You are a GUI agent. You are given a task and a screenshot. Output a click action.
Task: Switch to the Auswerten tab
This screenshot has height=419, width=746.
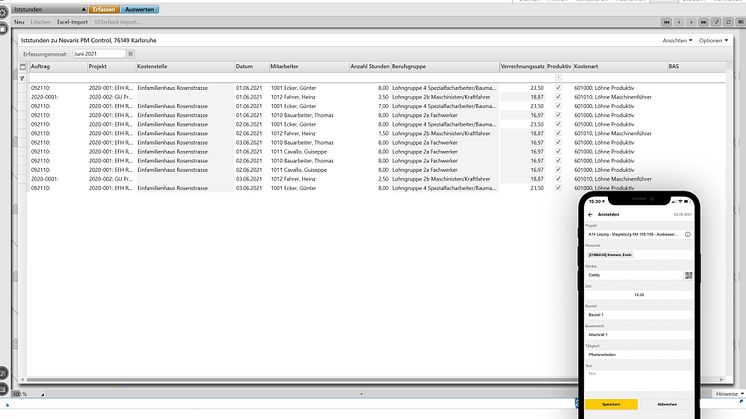point(141,8)
